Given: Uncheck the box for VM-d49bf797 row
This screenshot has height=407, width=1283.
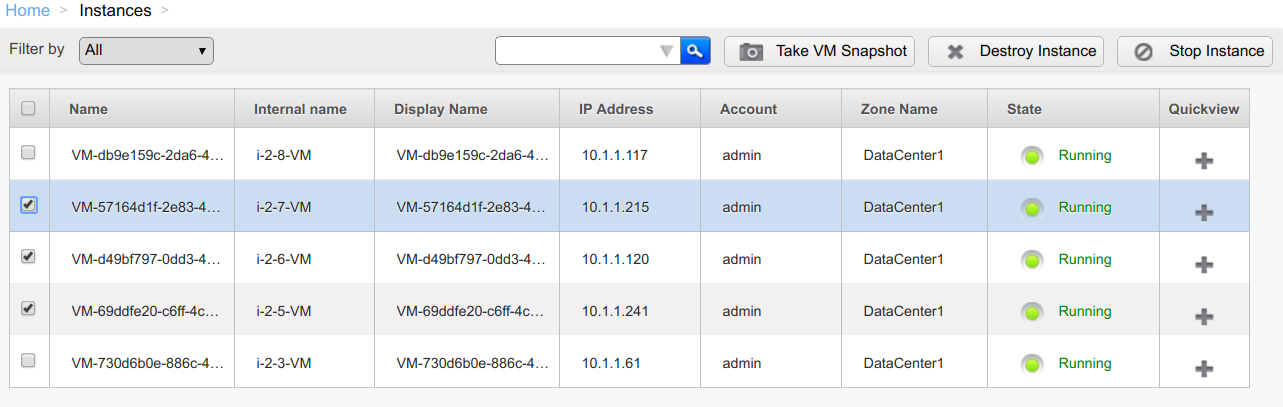Looking at the screenshot, I should [28, 256].
